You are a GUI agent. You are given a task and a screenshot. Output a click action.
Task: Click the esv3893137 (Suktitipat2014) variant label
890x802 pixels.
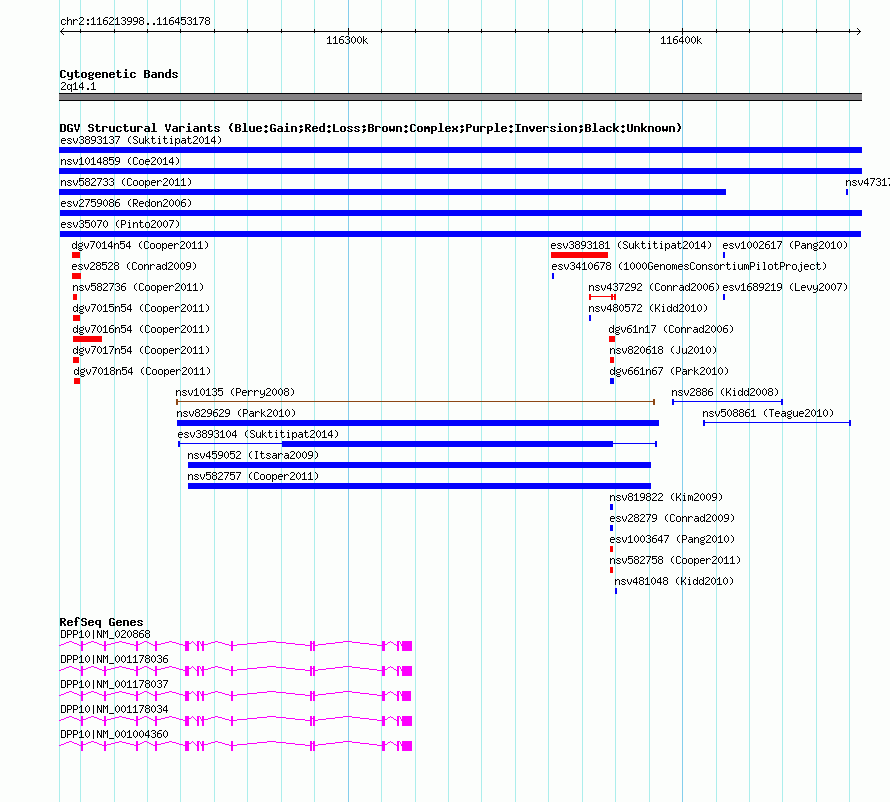pyautogui.click(x=141, y=140)
